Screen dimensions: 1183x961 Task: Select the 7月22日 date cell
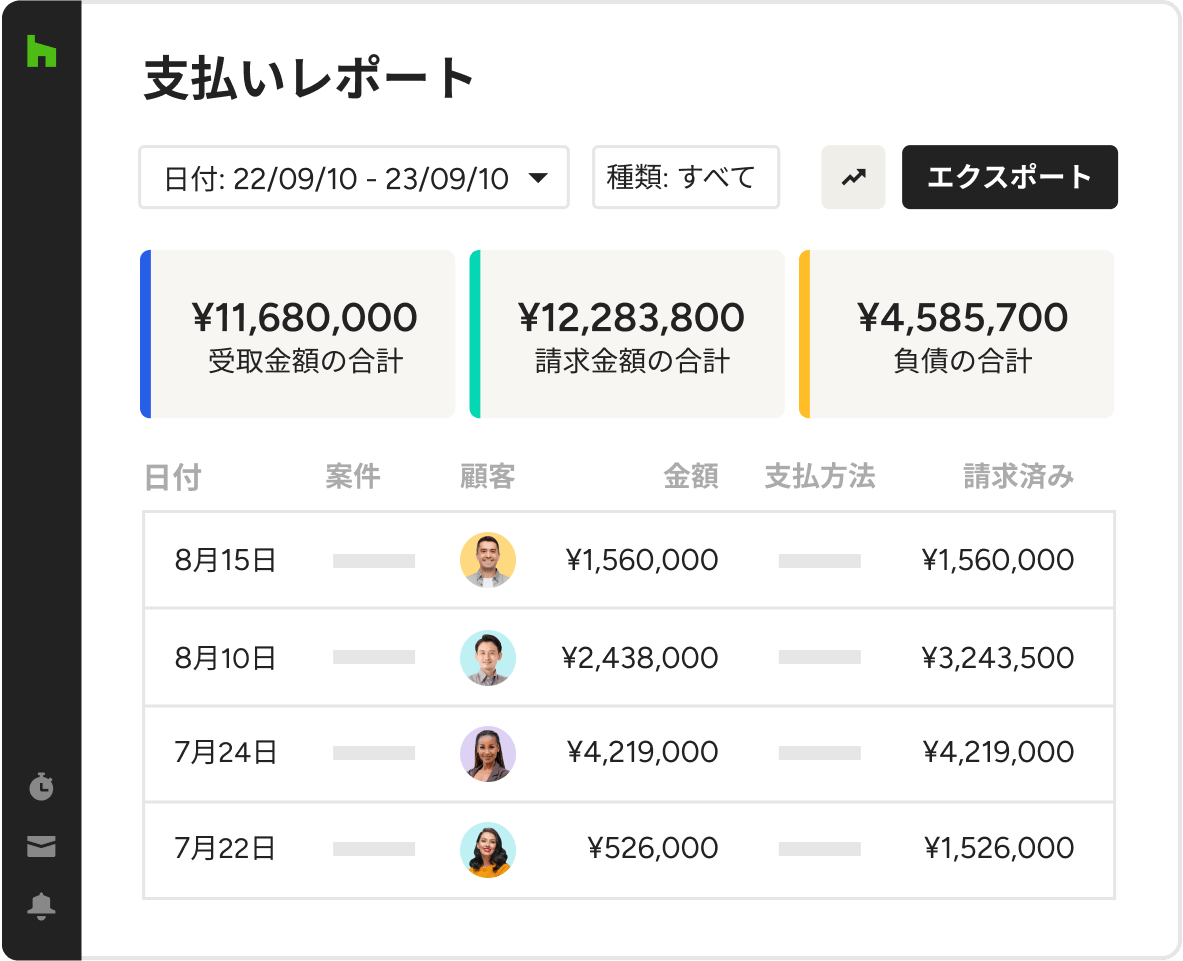(225, 849)
